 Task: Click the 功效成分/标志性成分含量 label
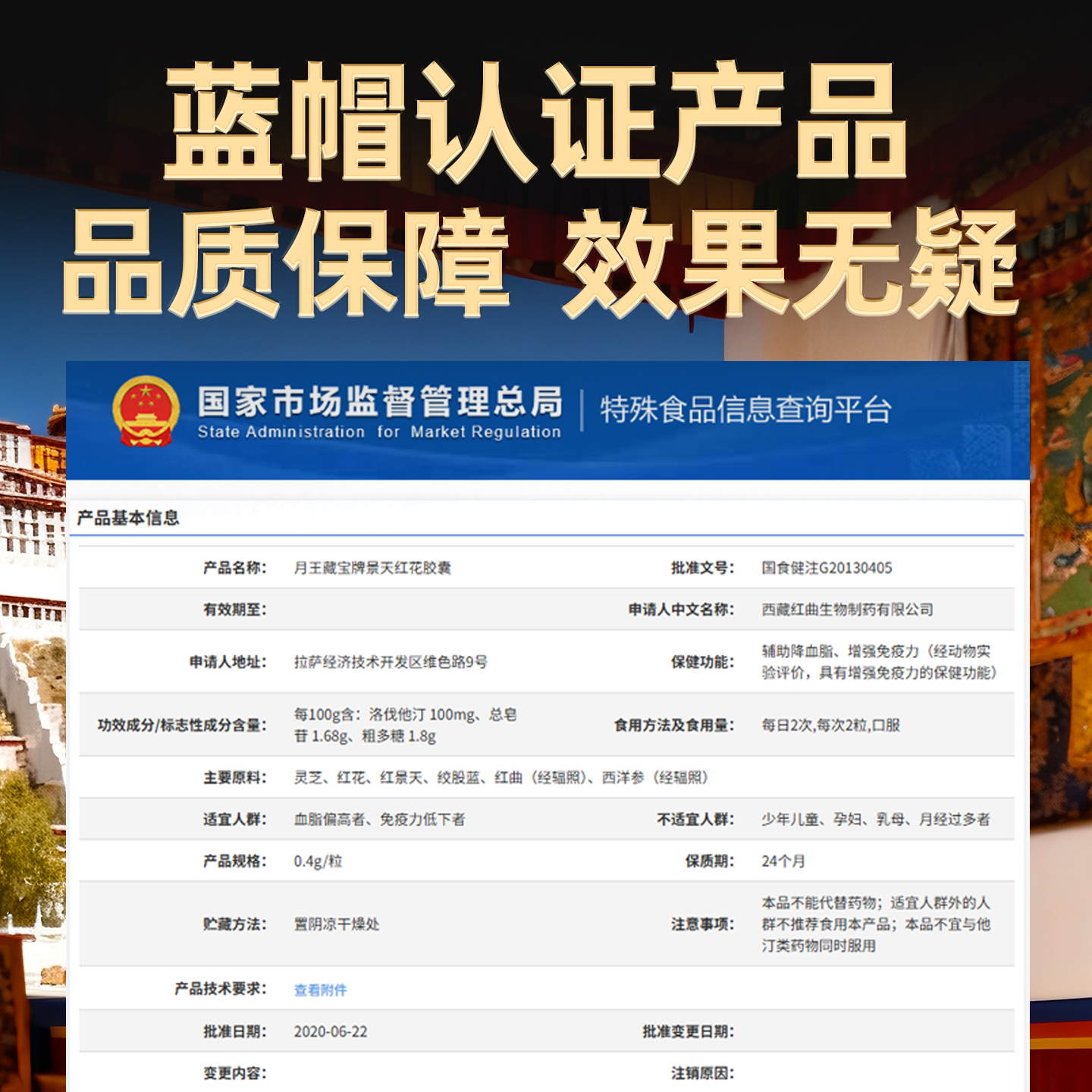tap(182, 725)
